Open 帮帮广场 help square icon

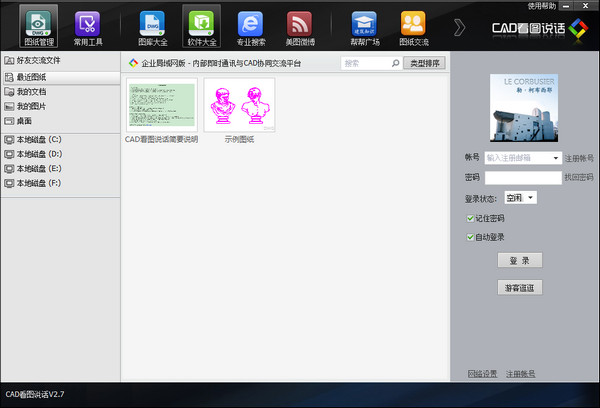point(365,28)
